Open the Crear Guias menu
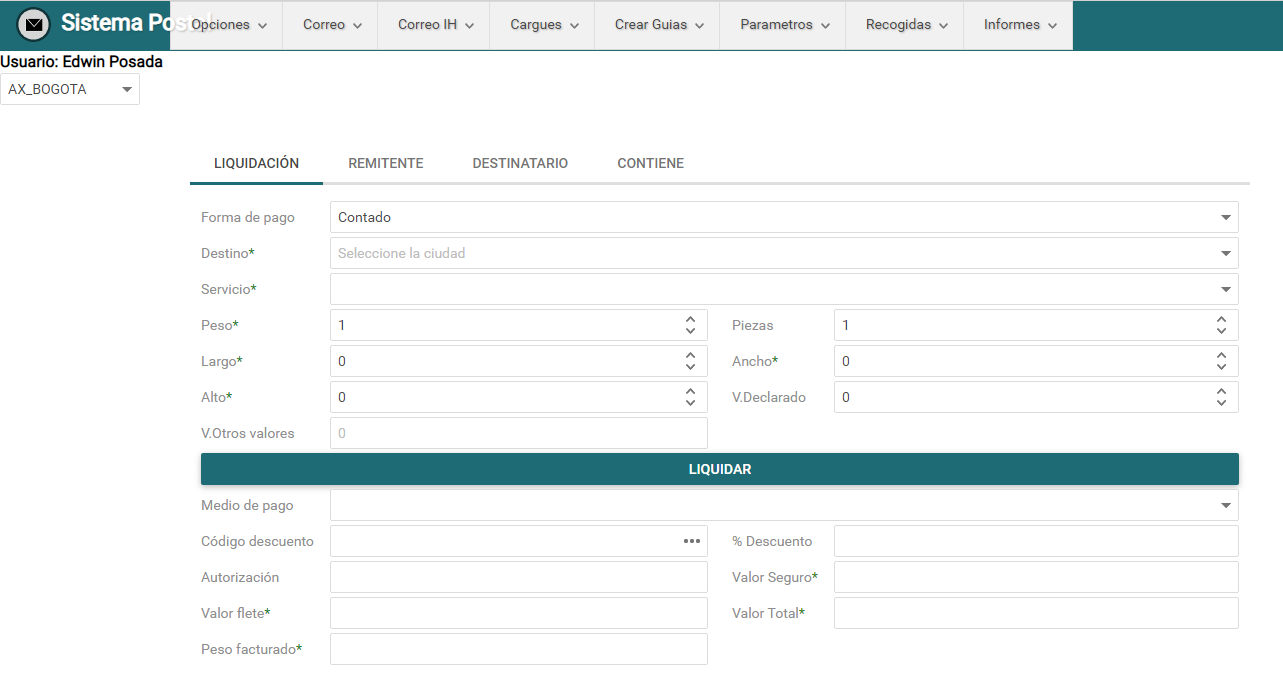1283x678 pixels. coord(659,25)
